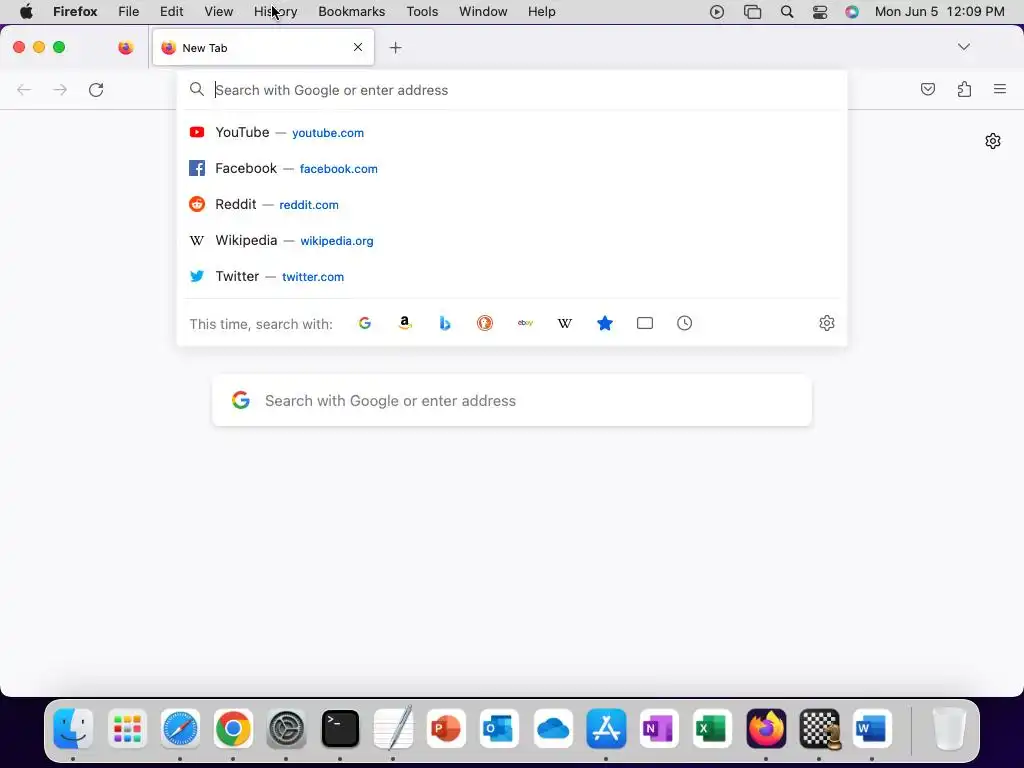
Task: Open the Edit menu
Action: pos(171,12)
